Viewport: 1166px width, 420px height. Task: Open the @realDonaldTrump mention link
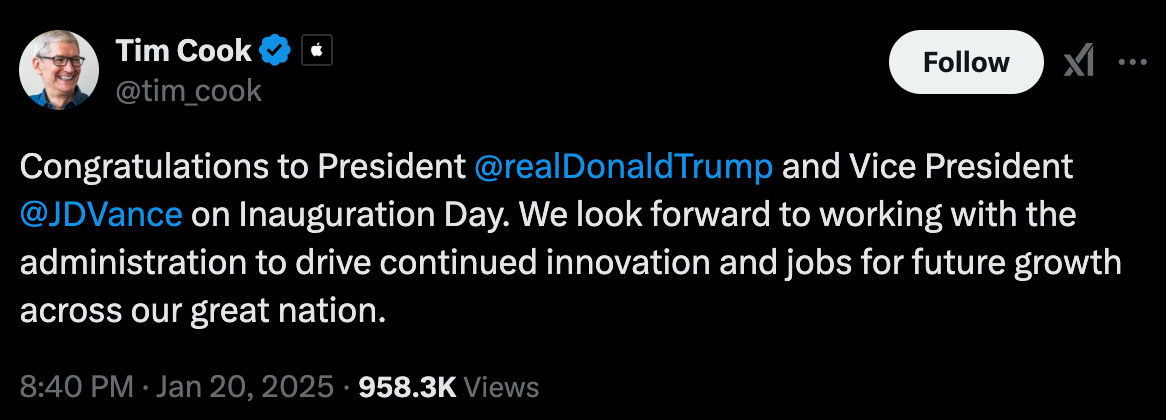pos(624,166)
